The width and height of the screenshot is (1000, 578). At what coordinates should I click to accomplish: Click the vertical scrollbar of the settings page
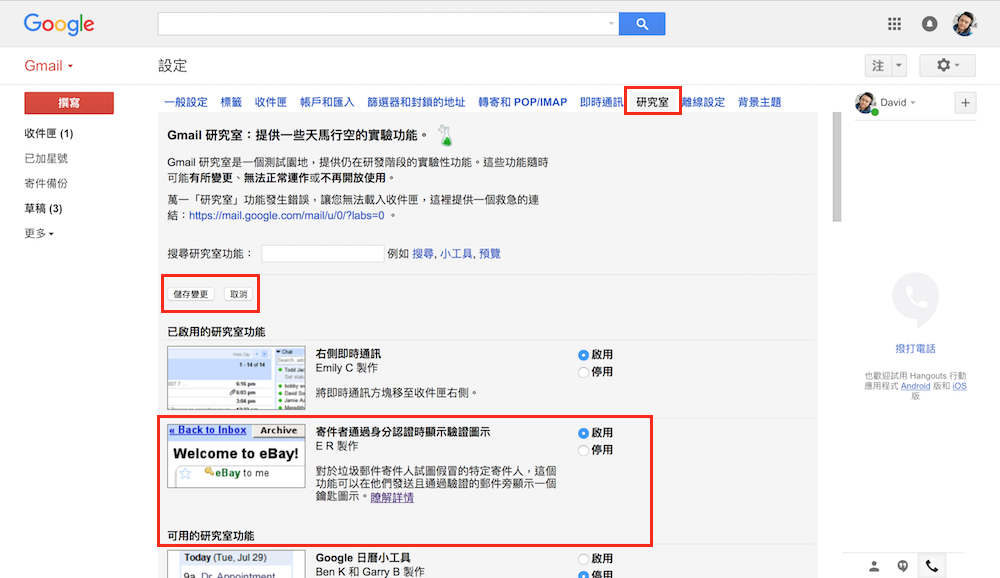(x=837, y=160)
